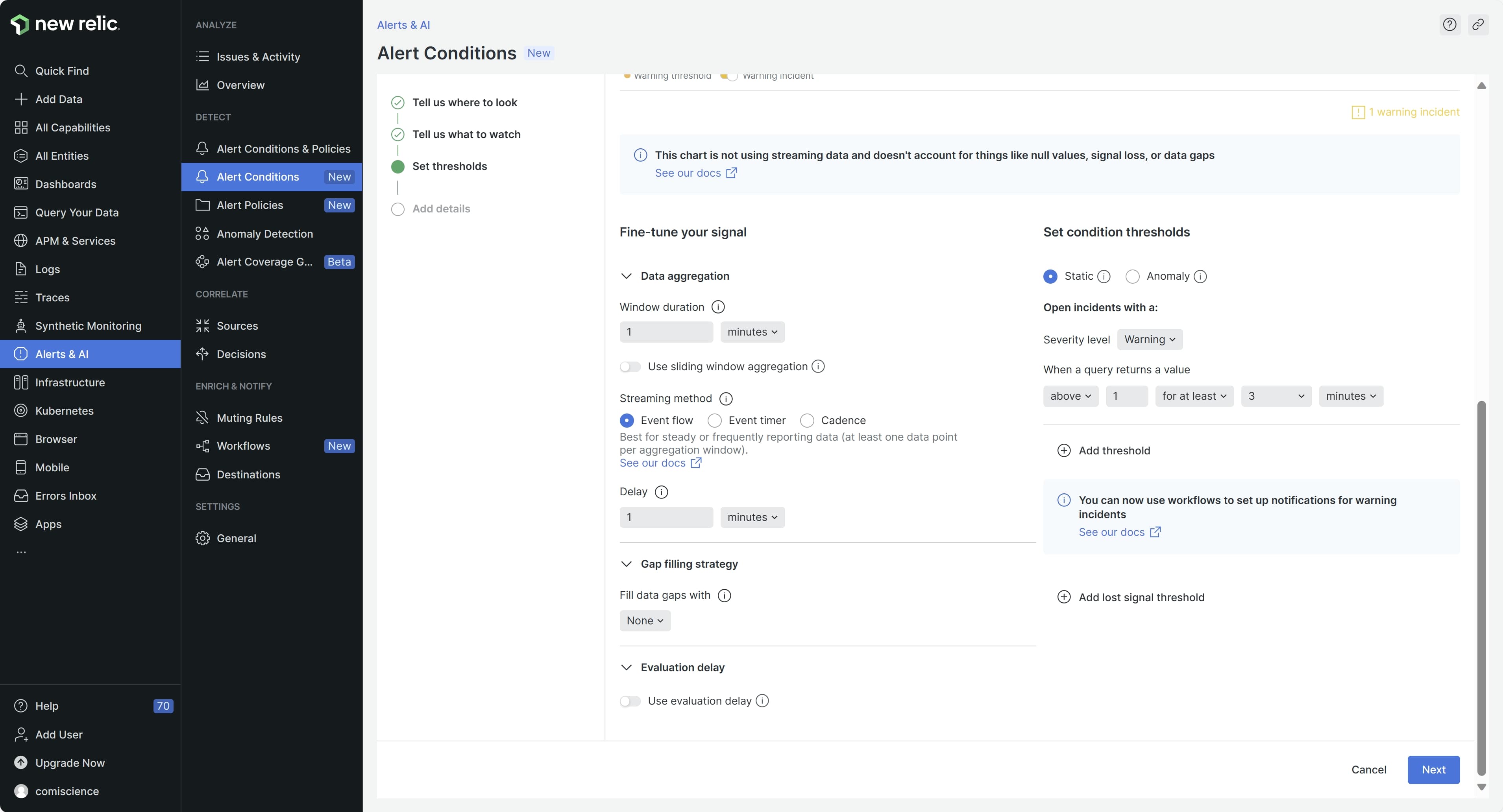Enable sliding window aggregation toggle
The height and width of the screenshot is (812, 1503).
tap(630, 366)
